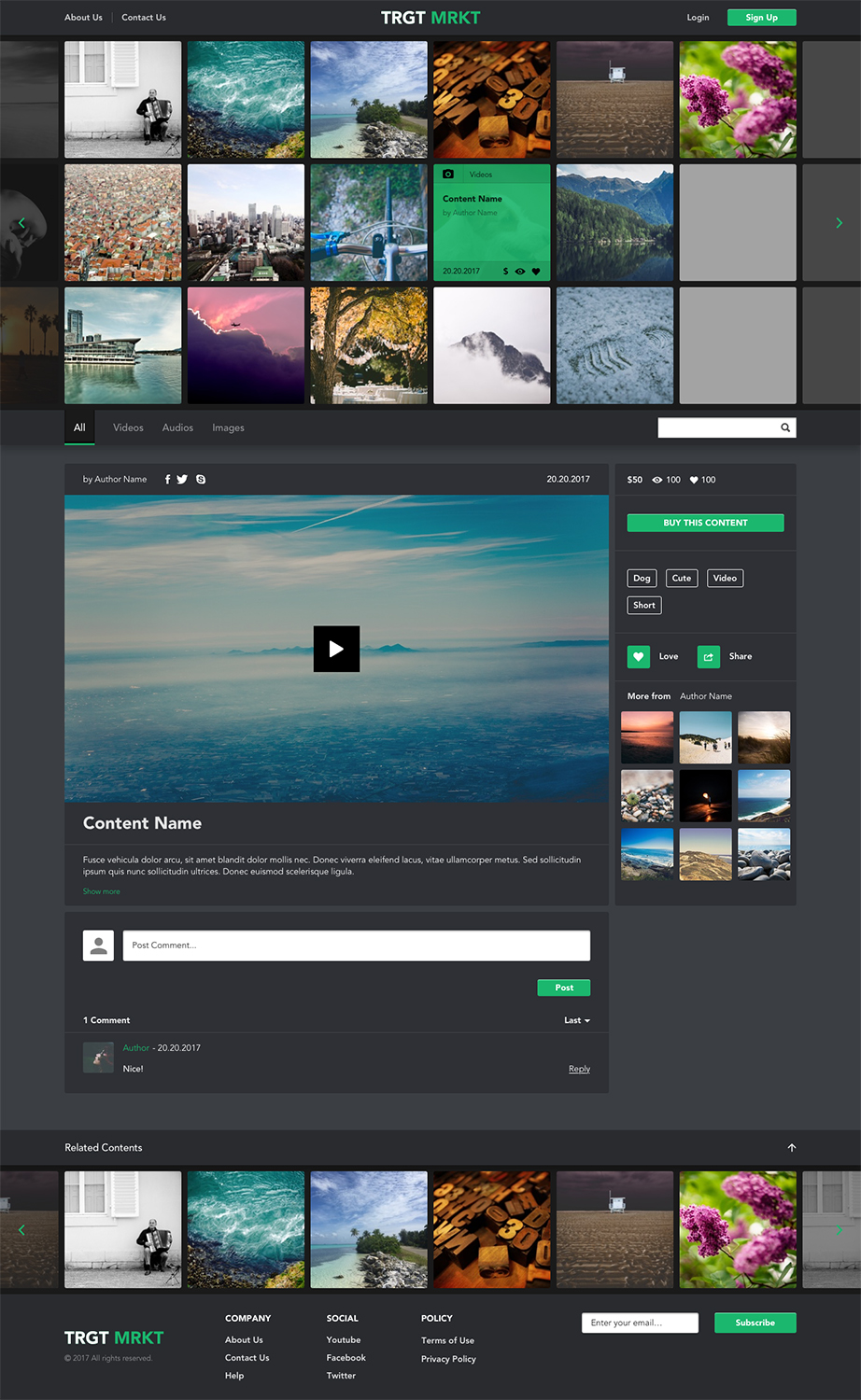Select the All tab
Image resolution: width=861 pixels, height=1400 pixels.
[79, 427]
